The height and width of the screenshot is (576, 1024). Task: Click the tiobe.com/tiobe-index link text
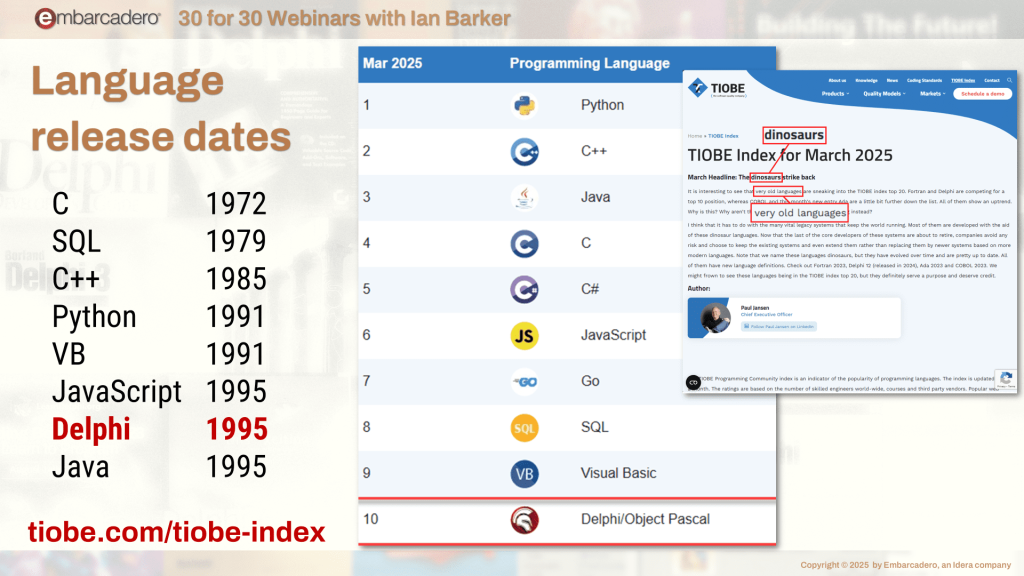coord(176,532)
